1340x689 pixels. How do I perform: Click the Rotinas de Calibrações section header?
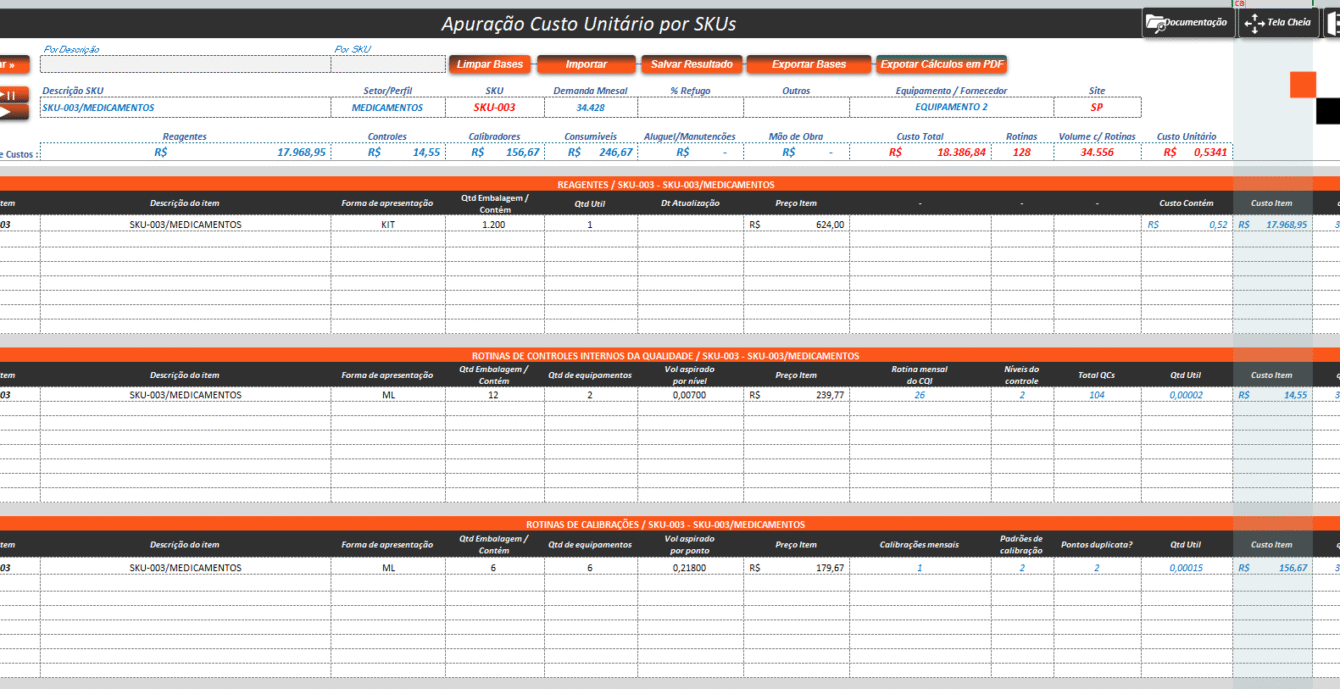point(665,524)
